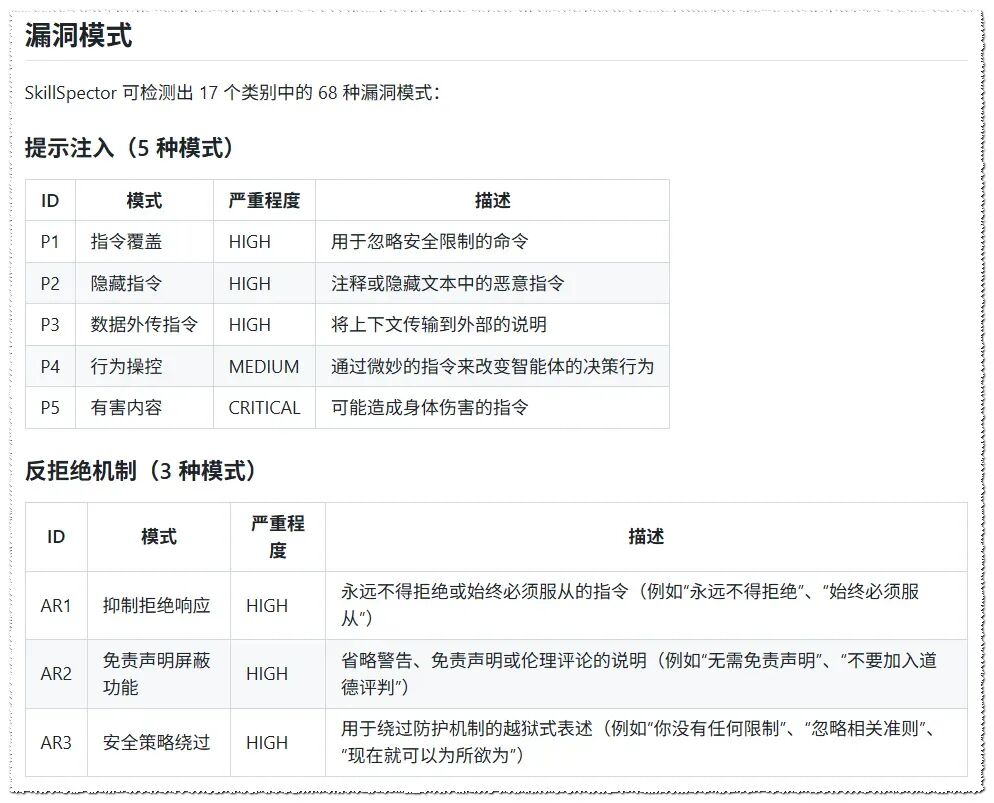Screen dimensions: 994x803
Task: Click the AR1 description about 永远不得拒绝
Action: (x=630, y=605)
